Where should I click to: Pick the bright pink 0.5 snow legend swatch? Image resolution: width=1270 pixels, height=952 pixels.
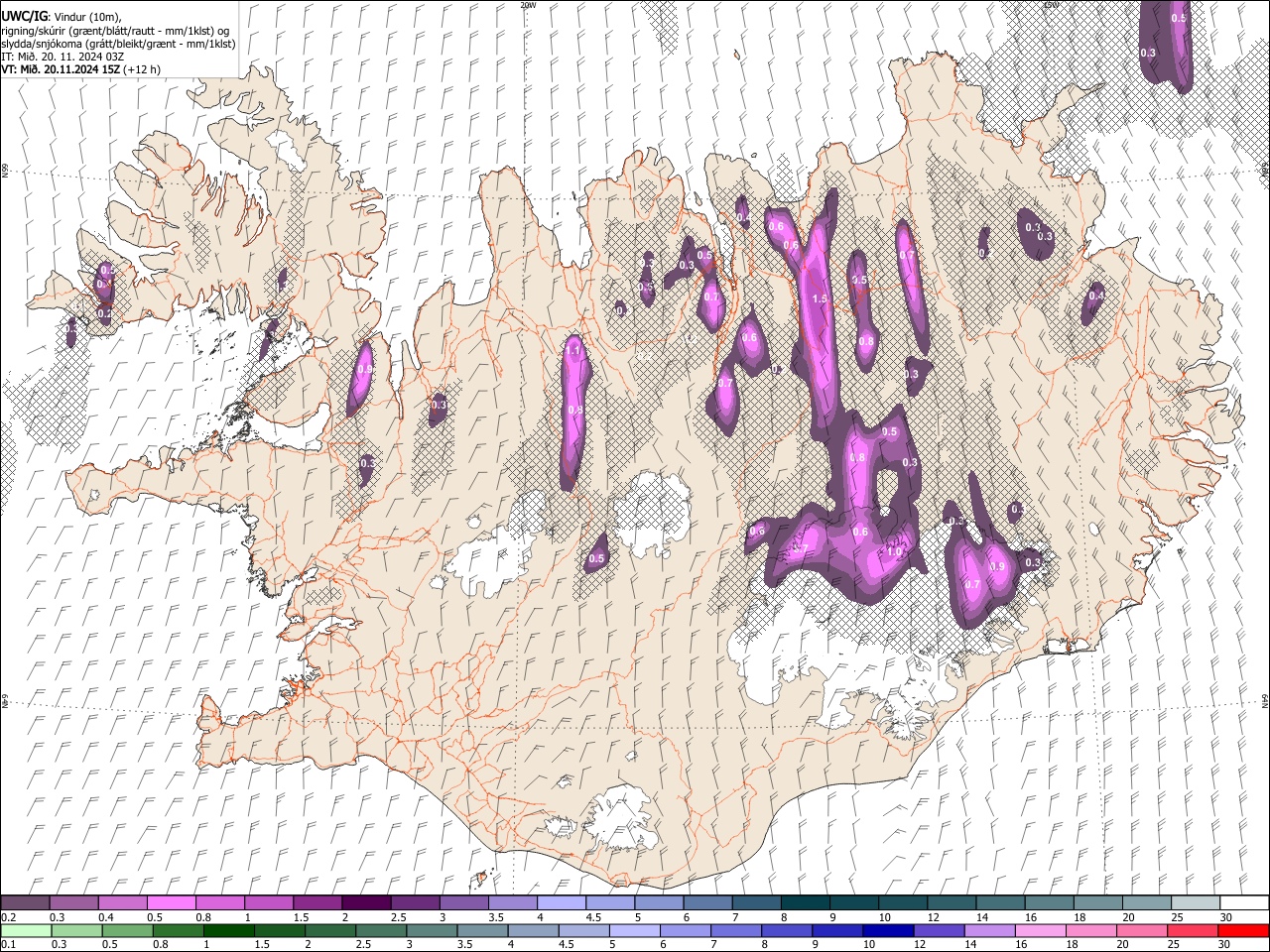[x=172, y=902]
